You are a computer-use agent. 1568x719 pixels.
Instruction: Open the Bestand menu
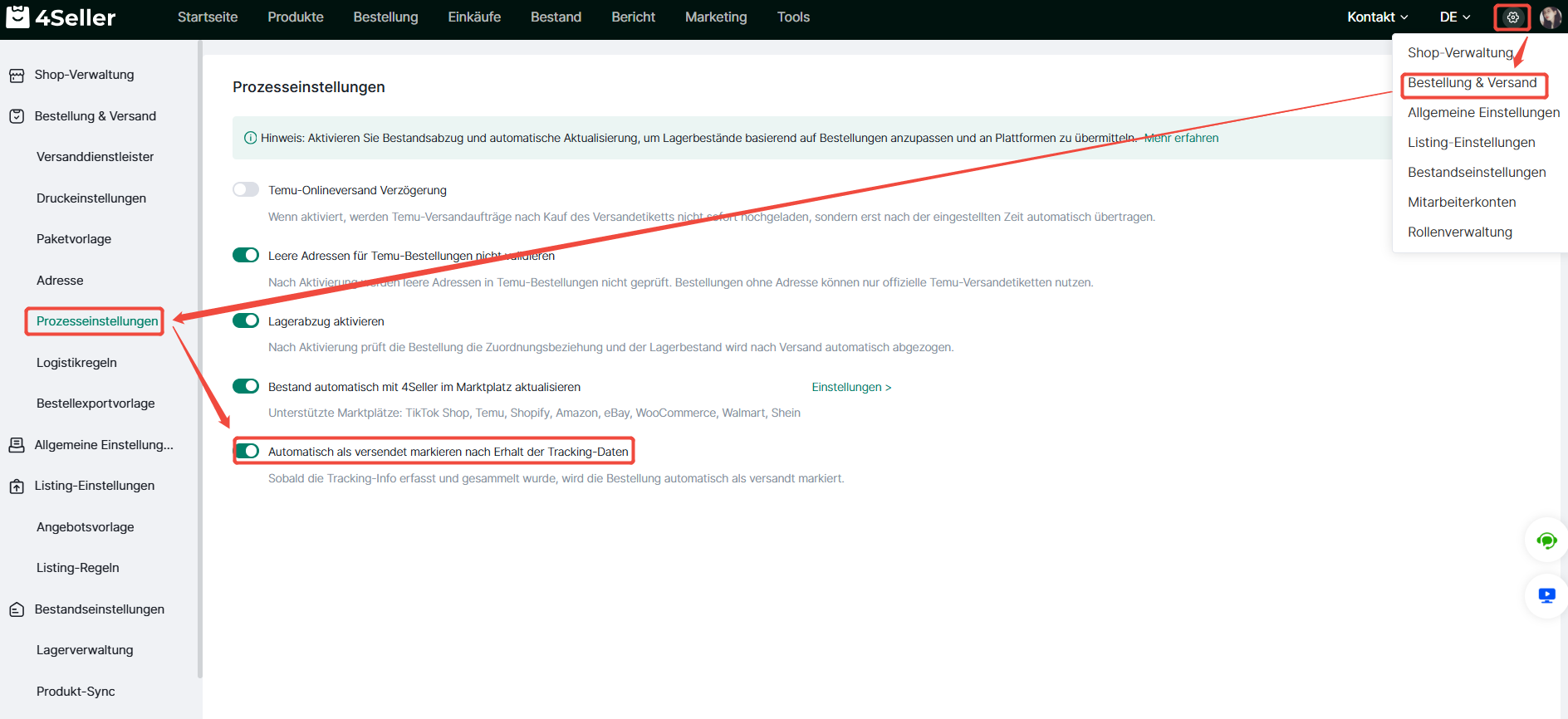(556, 17)
